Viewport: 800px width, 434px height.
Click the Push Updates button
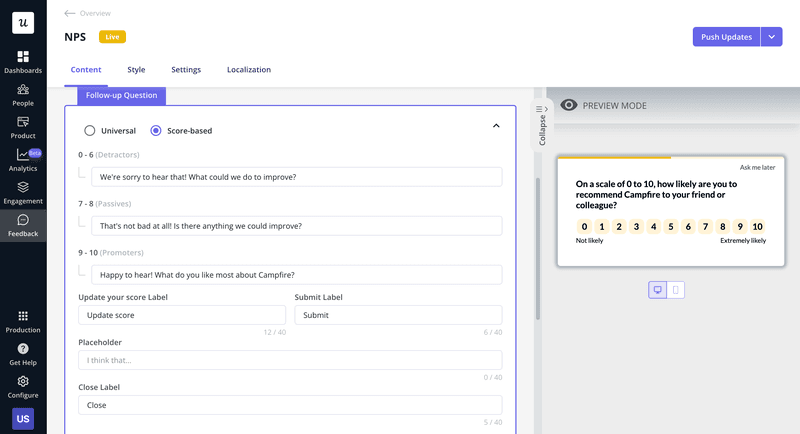coord(726,37)
